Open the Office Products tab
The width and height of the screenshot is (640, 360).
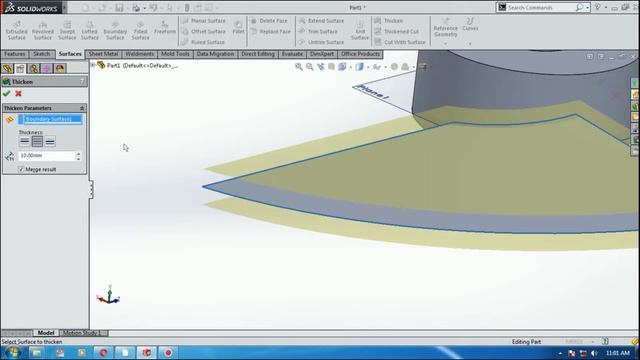click(360, 54)
